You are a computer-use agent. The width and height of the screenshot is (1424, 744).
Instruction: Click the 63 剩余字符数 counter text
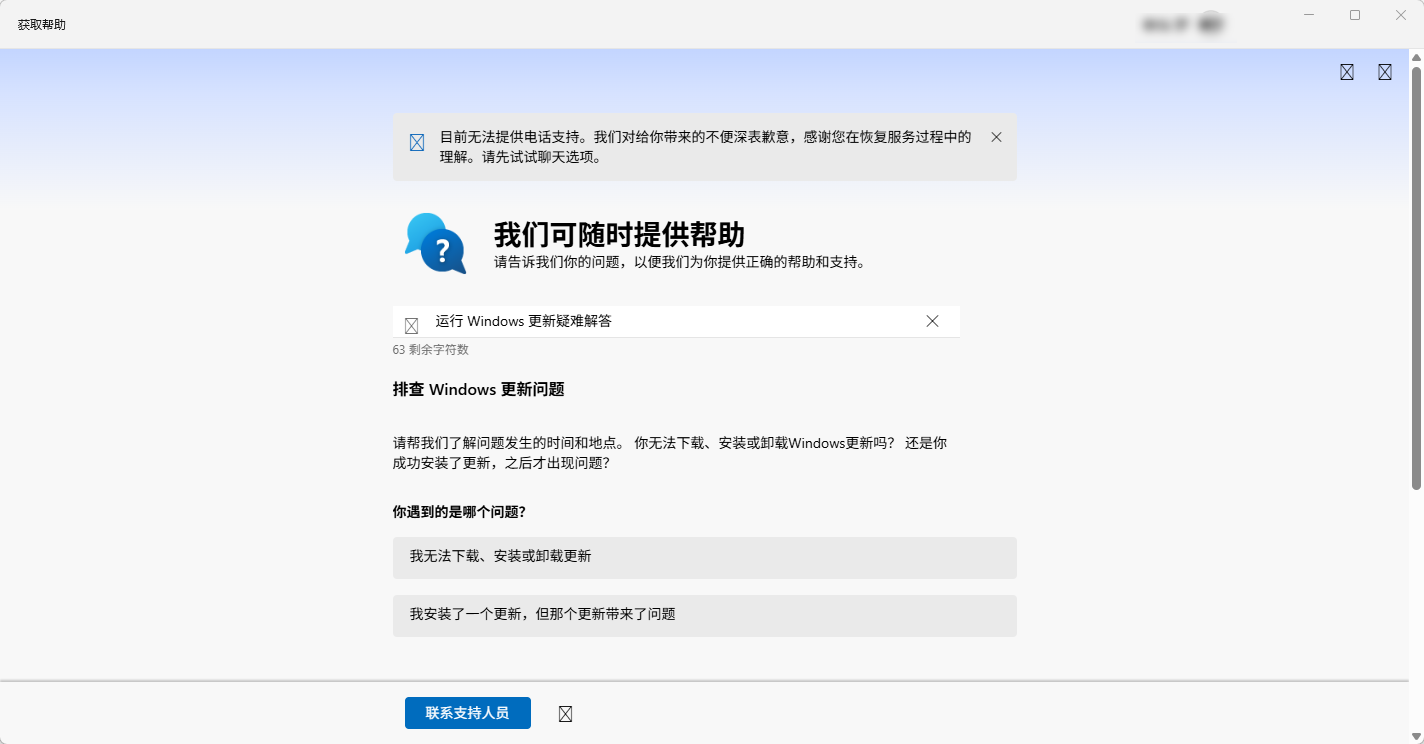[x=431, y=350]
